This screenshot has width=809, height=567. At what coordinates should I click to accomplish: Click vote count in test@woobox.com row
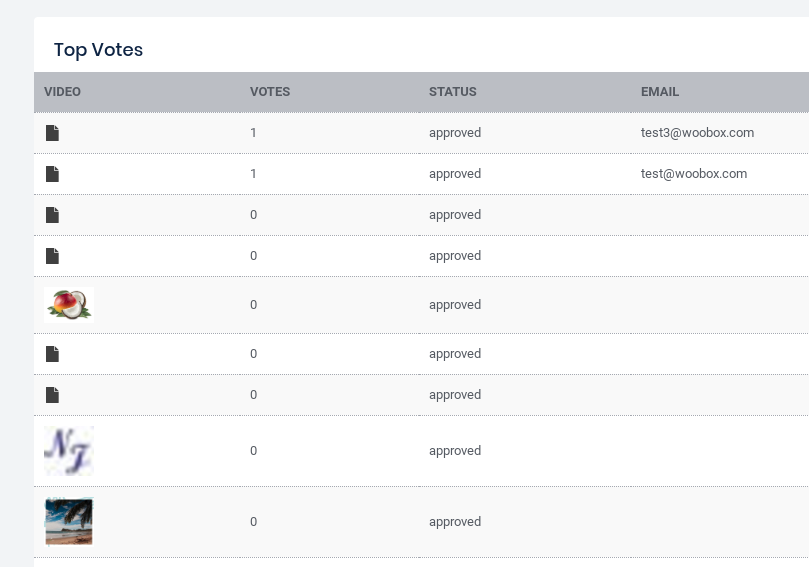tap(254, 174)
